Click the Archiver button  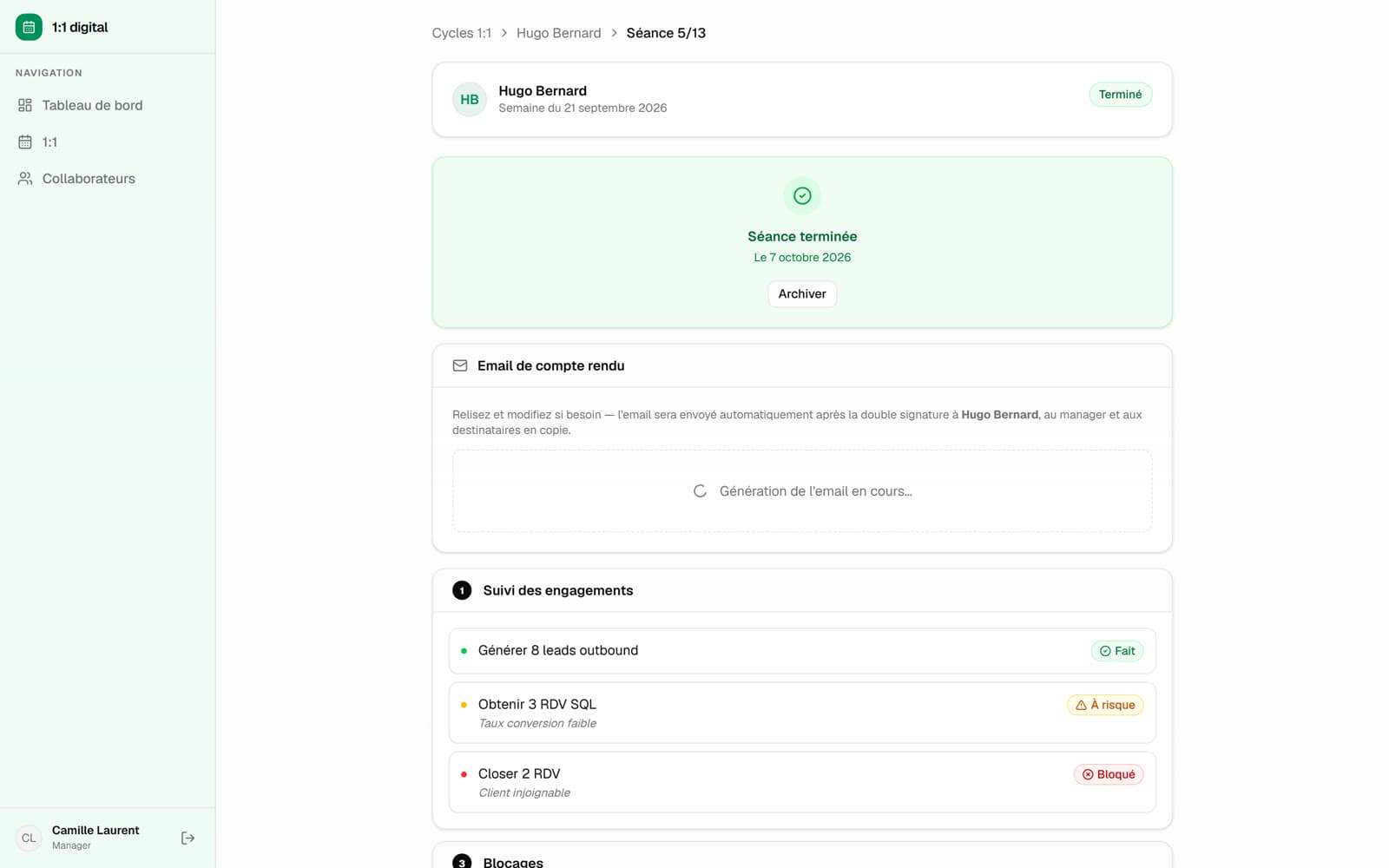[x=802, y=294]
